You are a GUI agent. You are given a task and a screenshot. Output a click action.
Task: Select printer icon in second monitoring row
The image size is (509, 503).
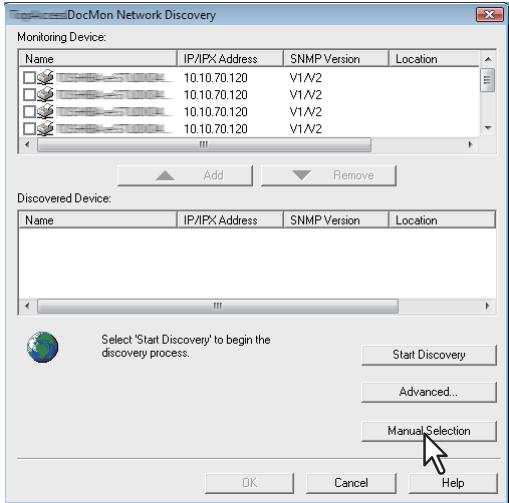pos(45,94)
